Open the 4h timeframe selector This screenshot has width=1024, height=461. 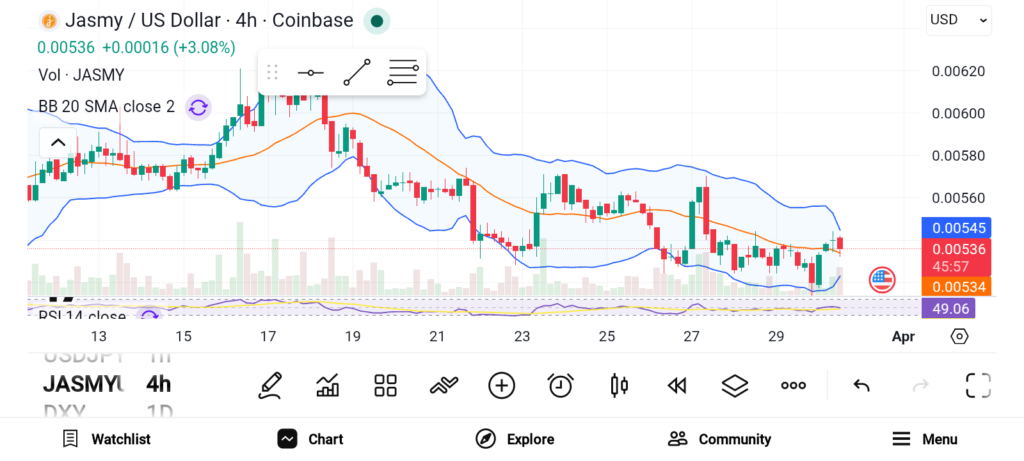(158, 384)
